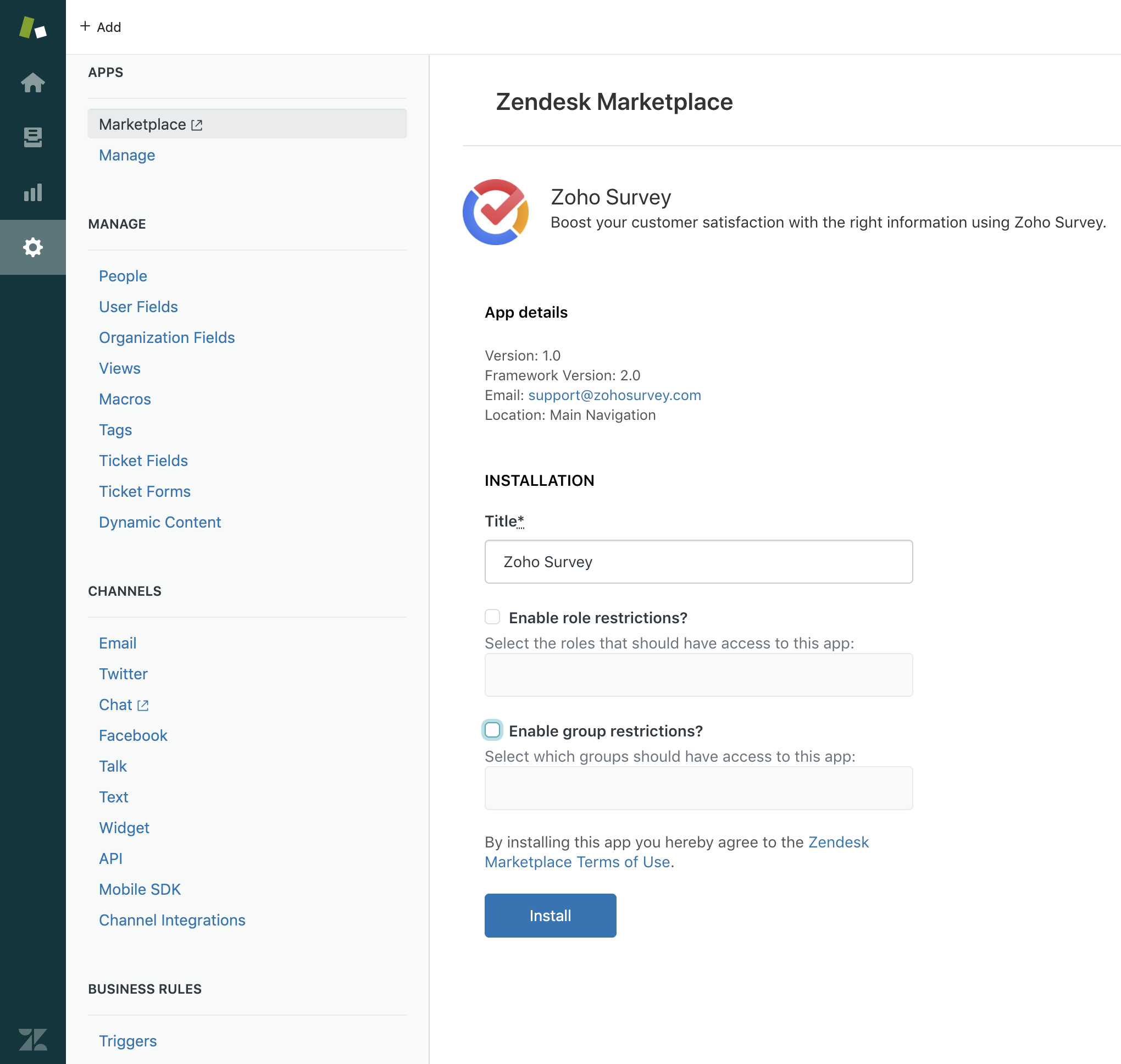
Task: Click the green Support logo icon
Action: [33, 27]
